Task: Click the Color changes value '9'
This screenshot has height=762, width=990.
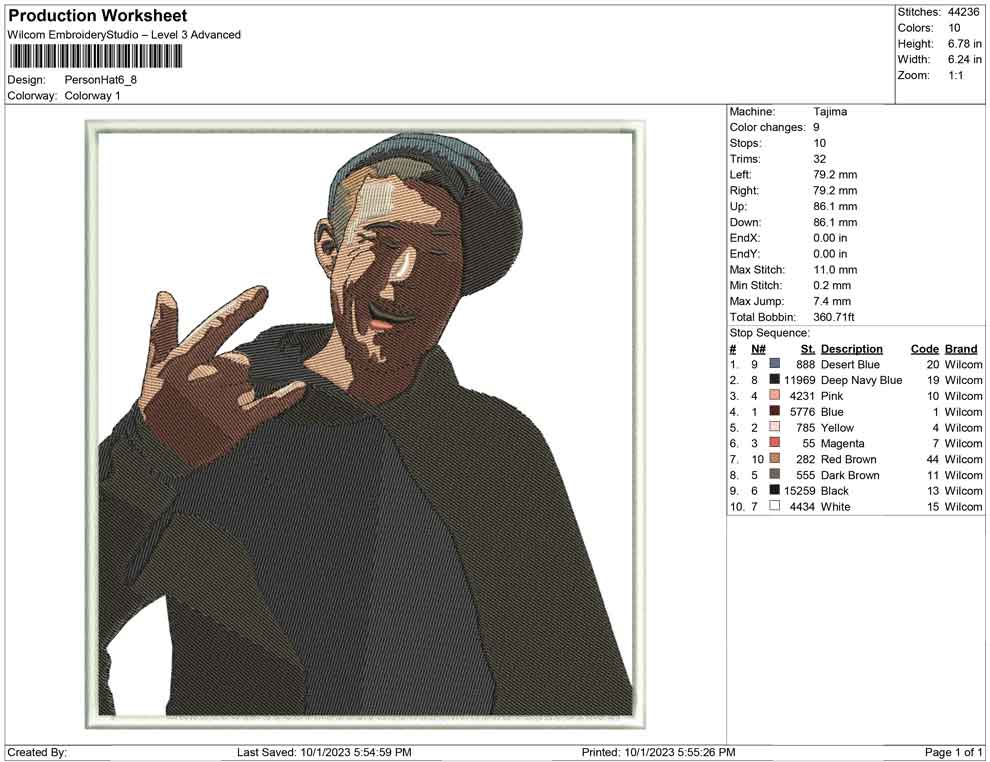Action: click(x=816, y=128)
